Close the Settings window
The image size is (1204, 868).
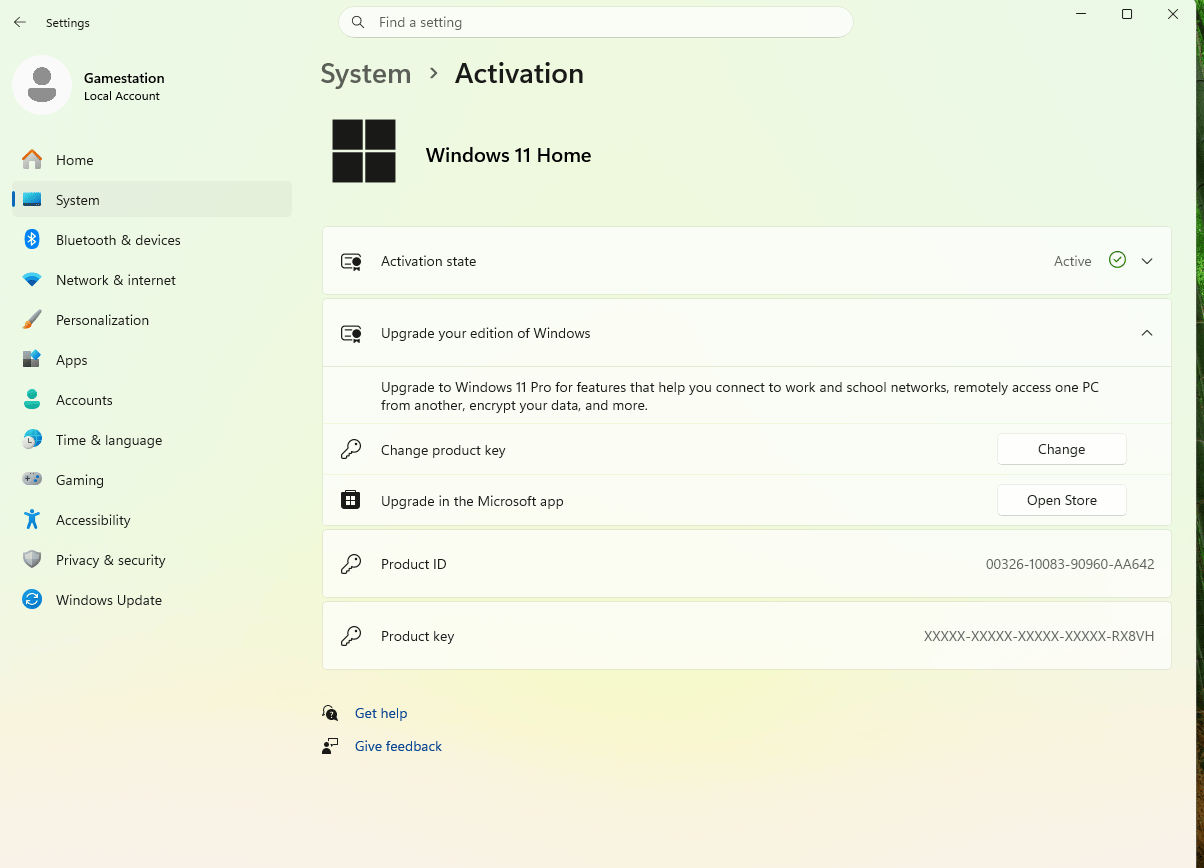pyautogui.click(x=1173, y=14)
